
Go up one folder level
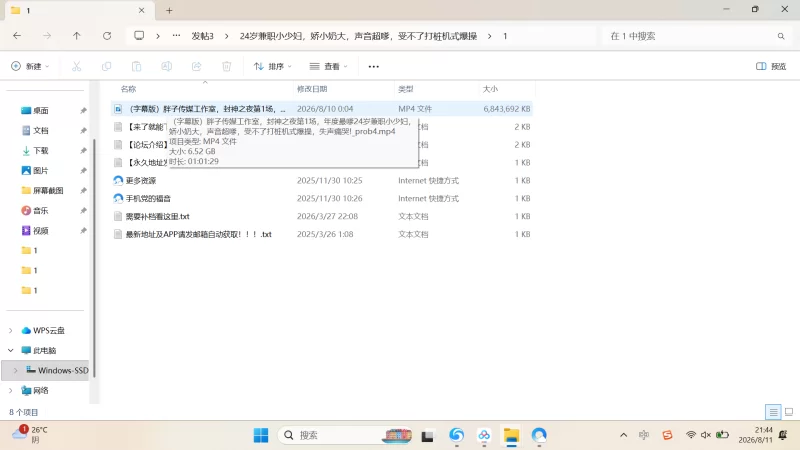77,36
